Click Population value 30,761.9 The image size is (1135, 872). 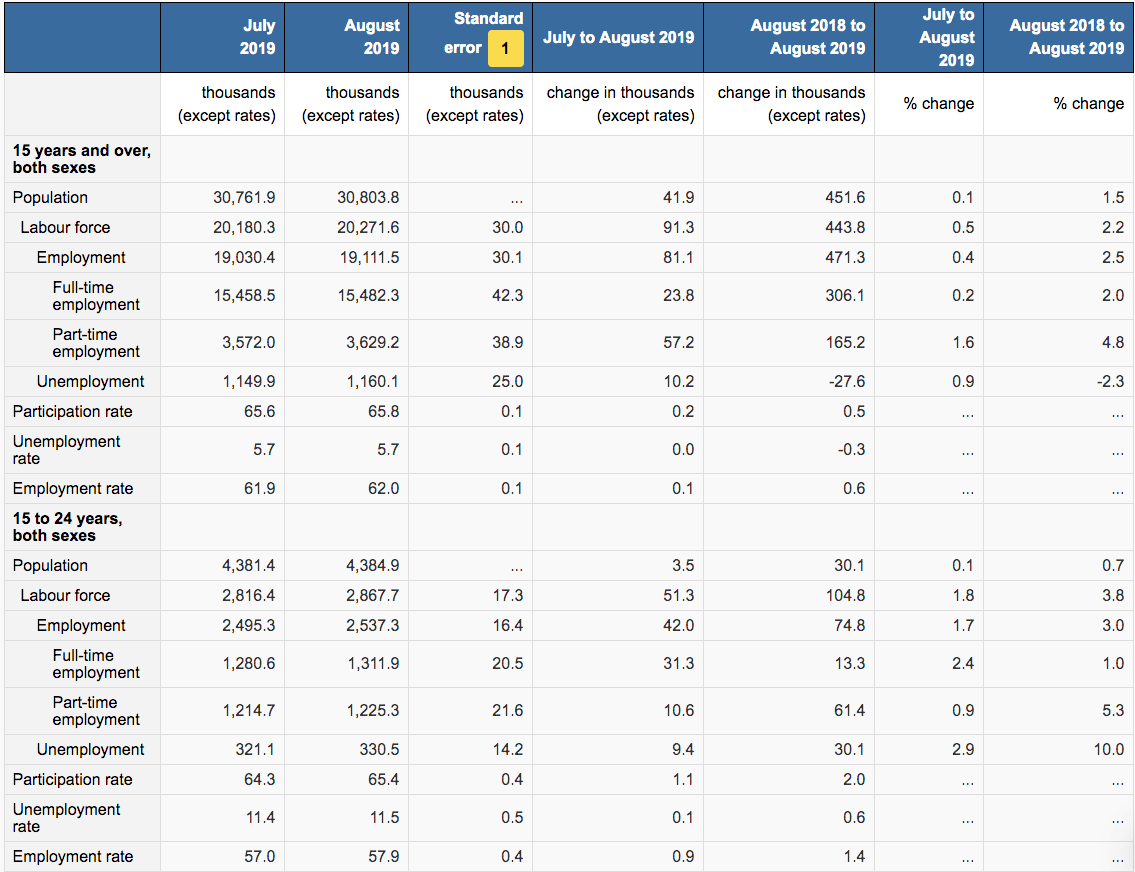(x=244, y=198)
